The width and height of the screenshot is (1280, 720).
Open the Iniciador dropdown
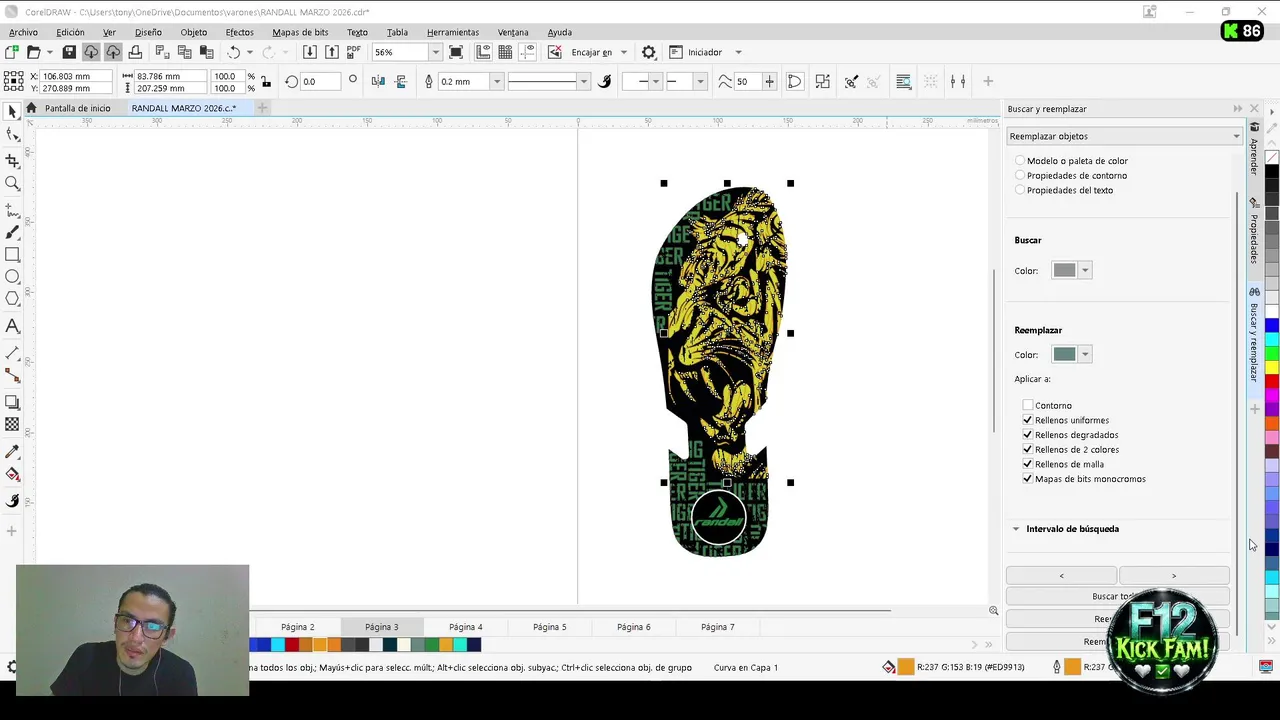point(738,52)
